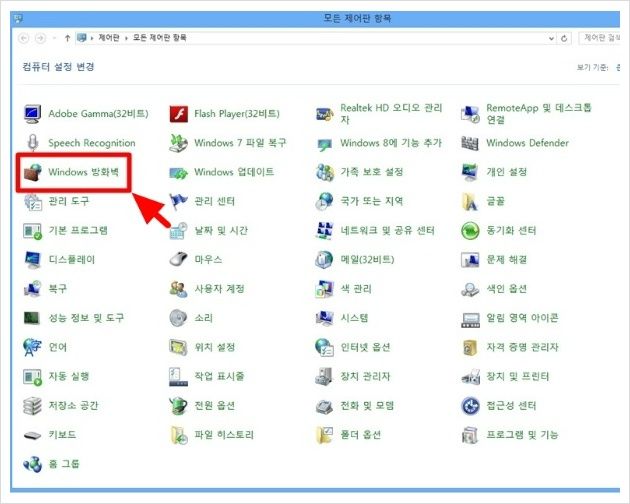Click the 홈 그룹 icon

pos(32,464)
